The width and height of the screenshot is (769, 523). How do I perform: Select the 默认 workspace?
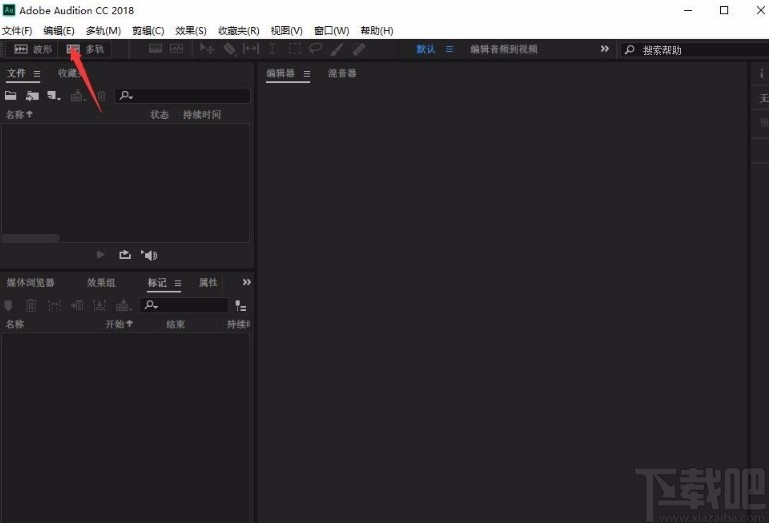pos(426,49)
